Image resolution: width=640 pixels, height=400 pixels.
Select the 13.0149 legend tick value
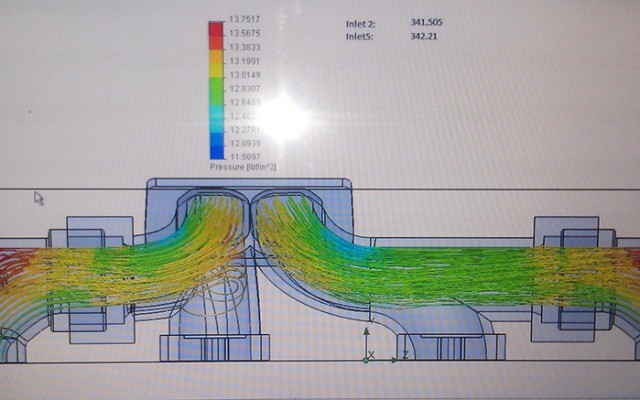coord(243,74)
